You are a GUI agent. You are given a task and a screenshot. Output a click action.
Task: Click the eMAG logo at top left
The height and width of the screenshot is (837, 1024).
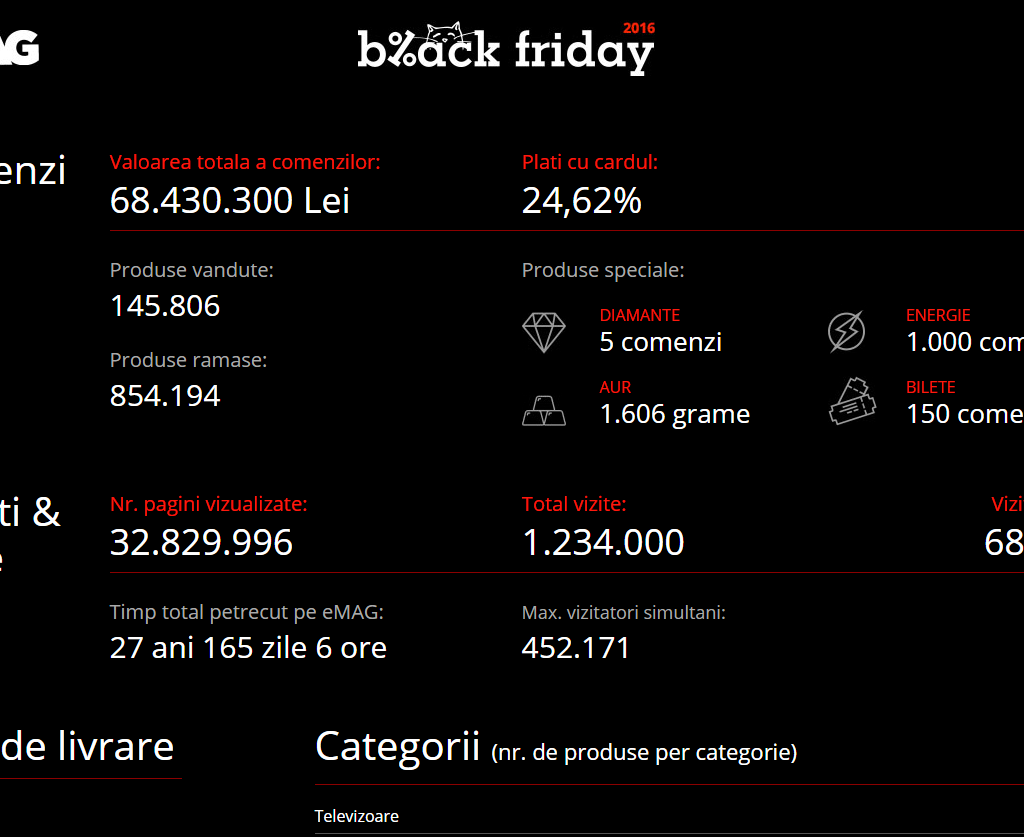click(20, 47)
